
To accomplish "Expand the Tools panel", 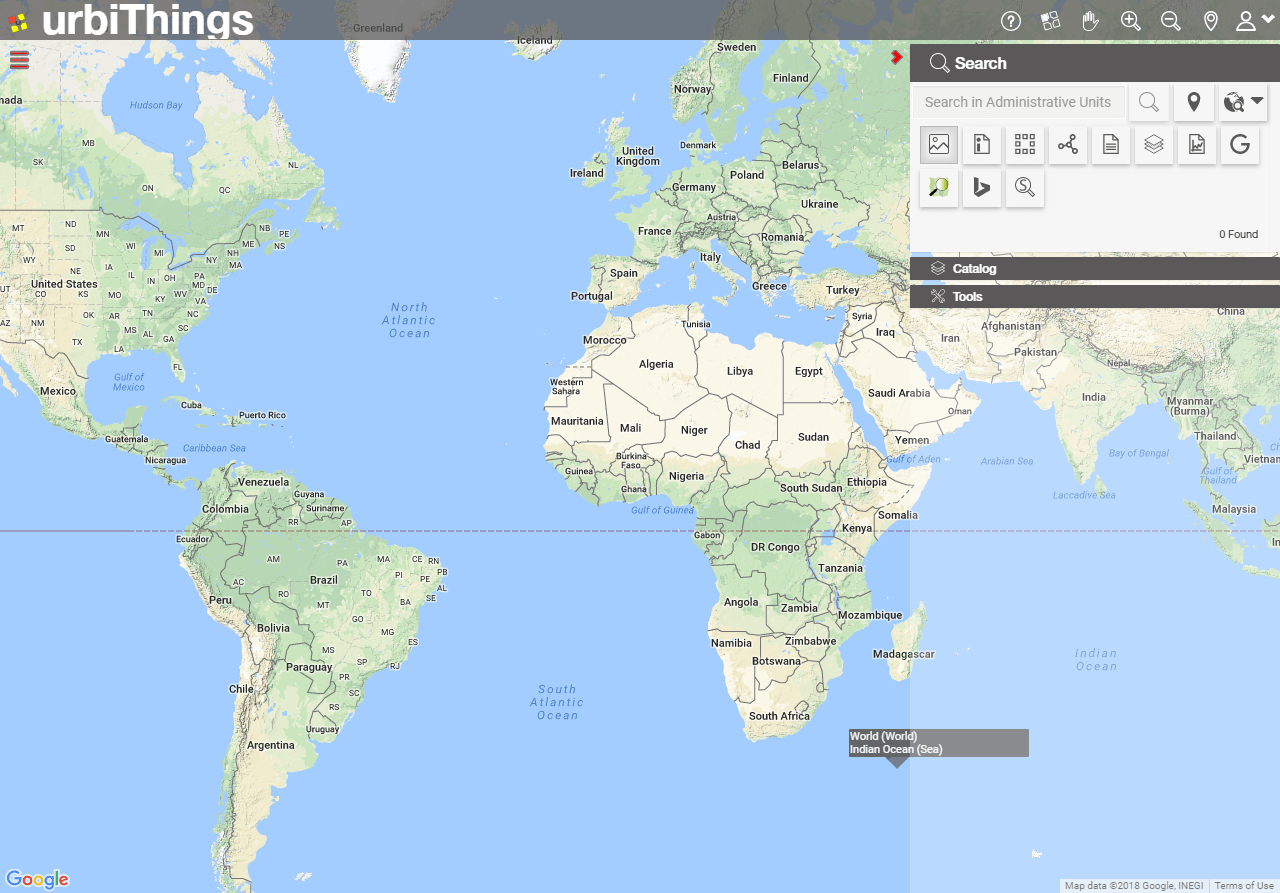I will [1095, 296].
